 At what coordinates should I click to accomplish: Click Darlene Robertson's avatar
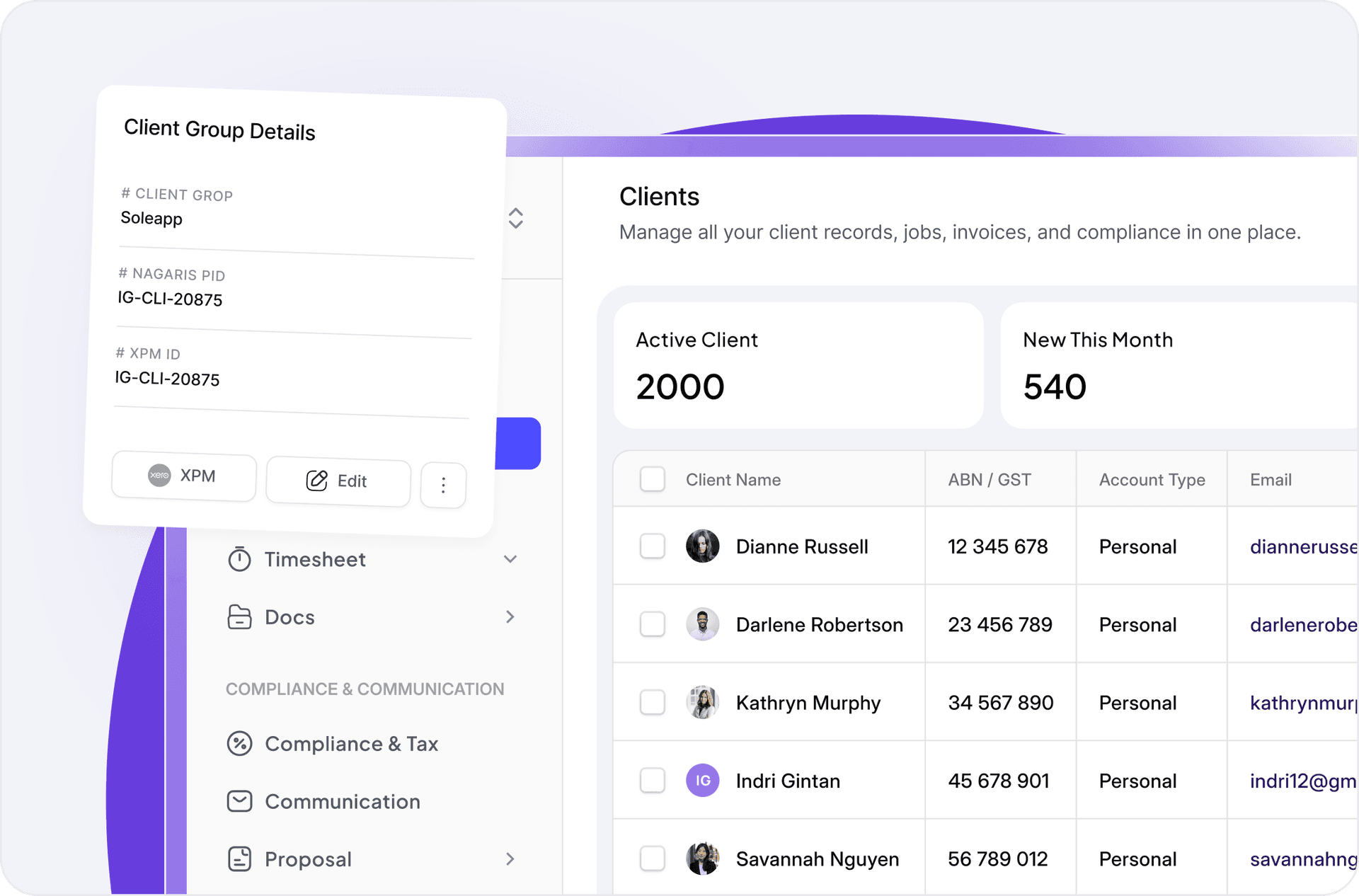tap(703, 624)
